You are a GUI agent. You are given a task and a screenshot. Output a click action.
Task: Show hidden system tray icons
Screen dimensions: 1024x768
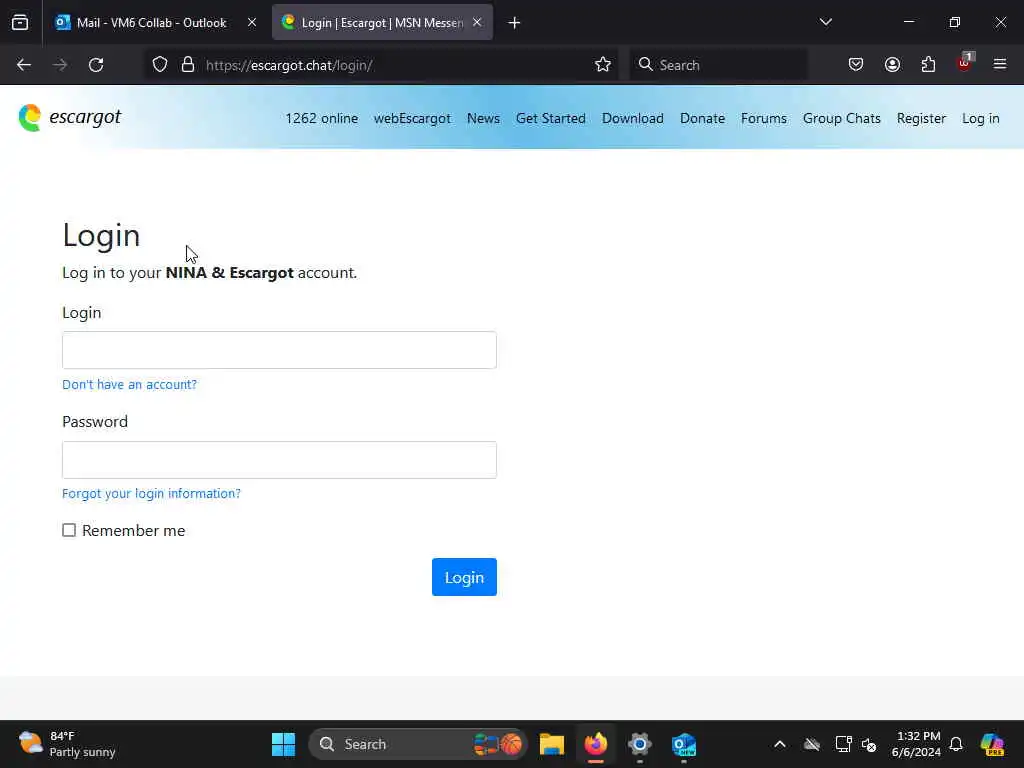pos(780,744)
